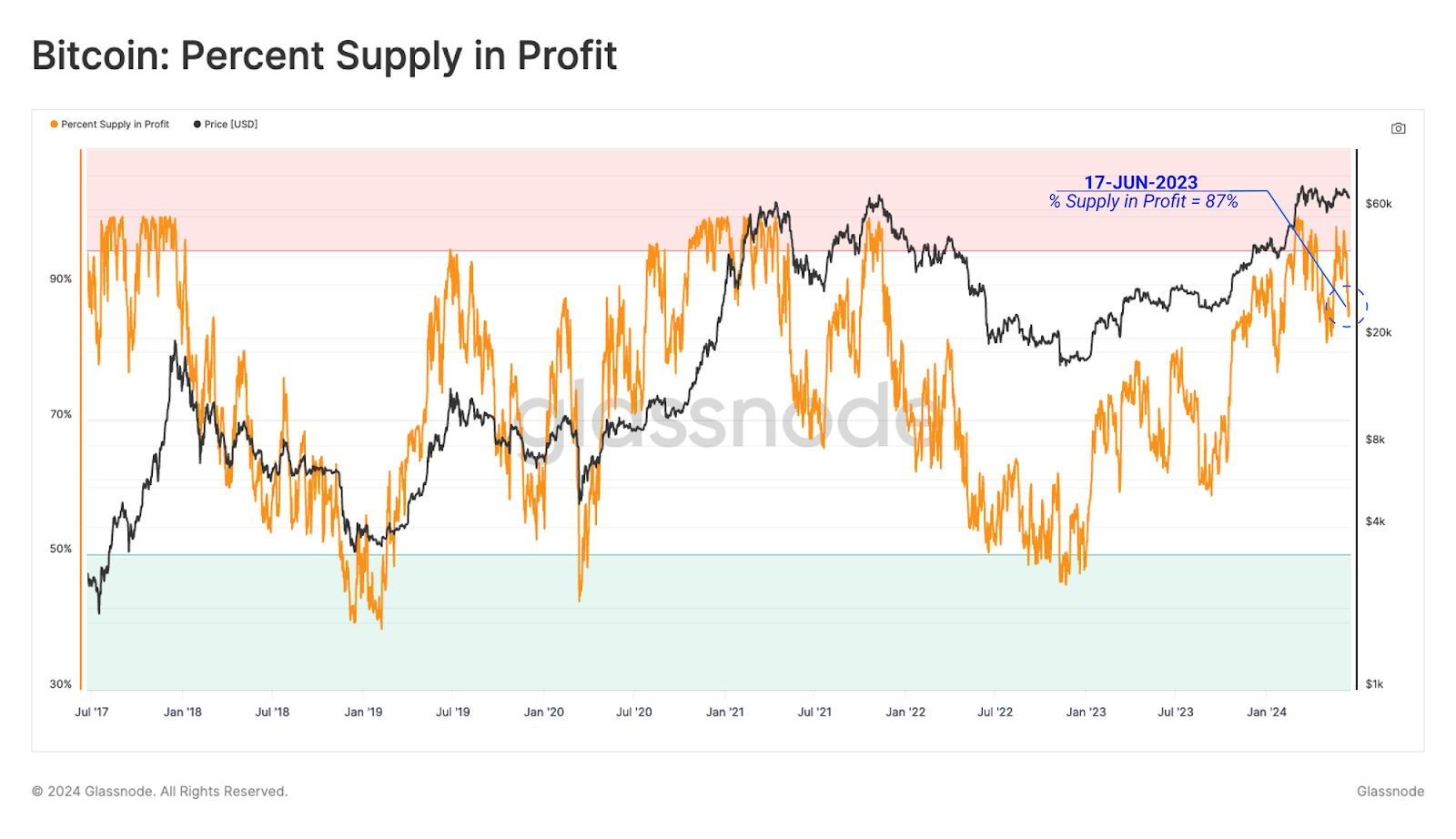
Task: Toggle the Price [USD] legend entry
Action: (x=225, y=125)
